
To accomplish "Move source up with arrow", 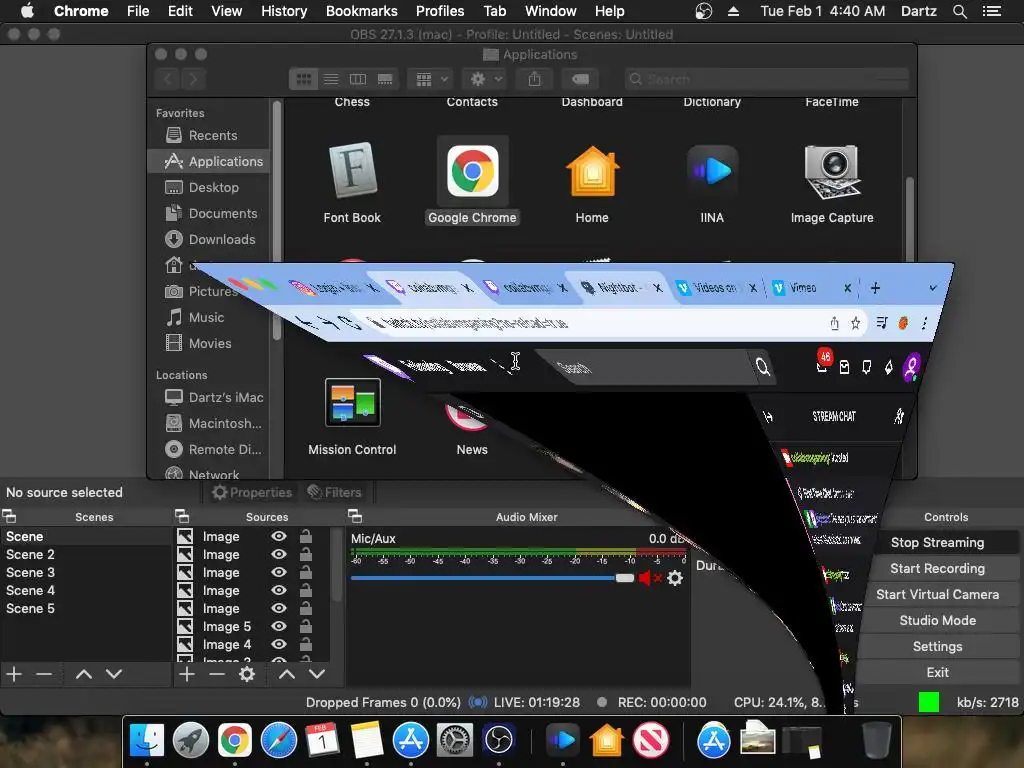I will pos(287,674).
